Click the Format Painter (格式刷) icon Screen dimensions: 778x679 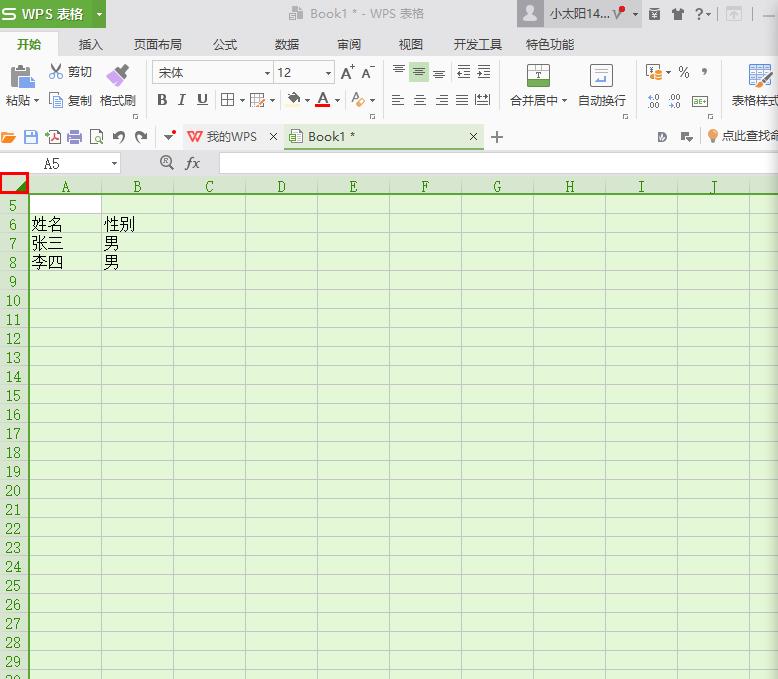point(117,76)
